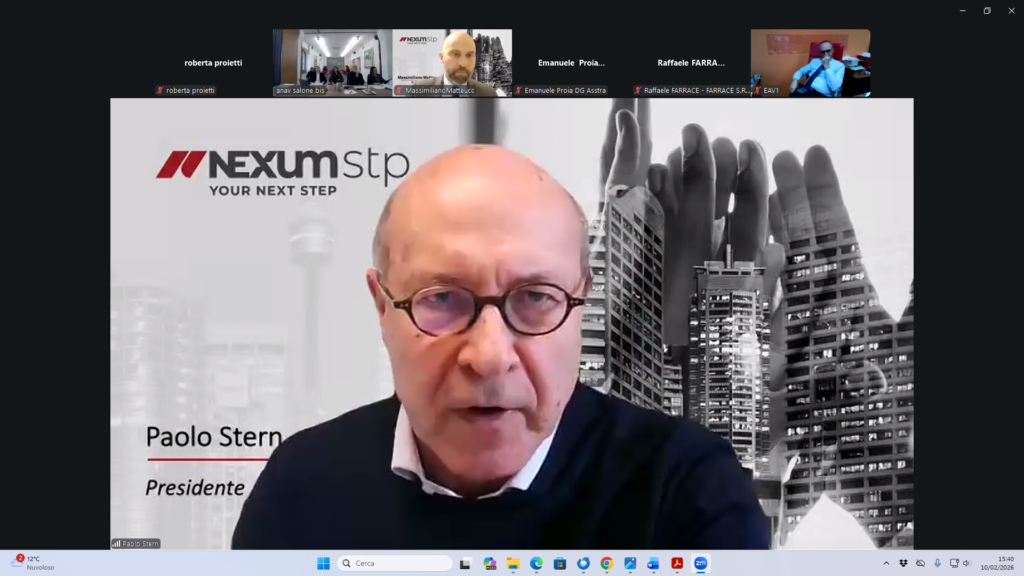Select the EAV1 participant video thumbnail
This screenshot has width=1024, height=576.
coord(810,62)
